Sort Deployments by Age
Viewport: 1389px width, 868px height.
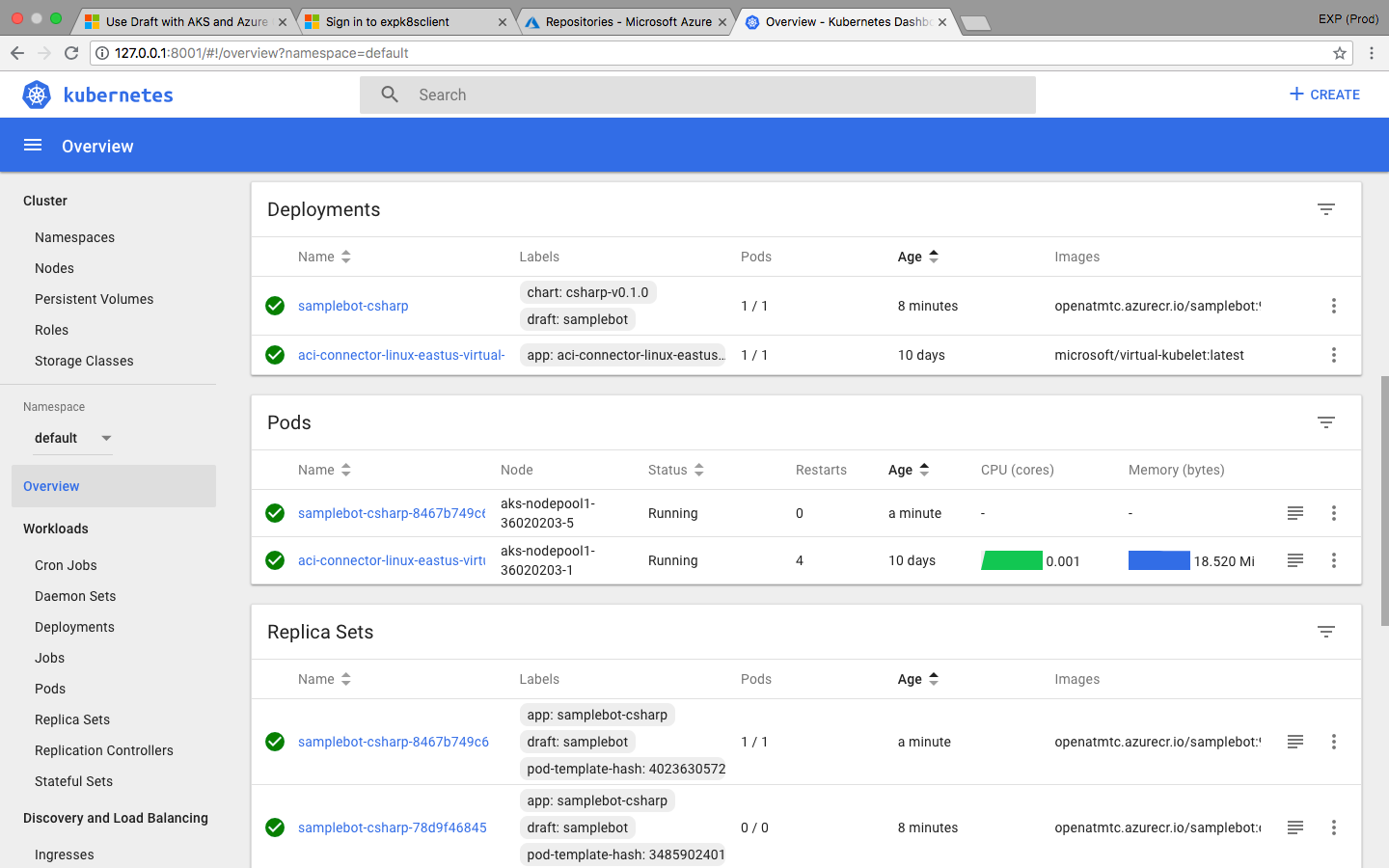pos(917,257)
